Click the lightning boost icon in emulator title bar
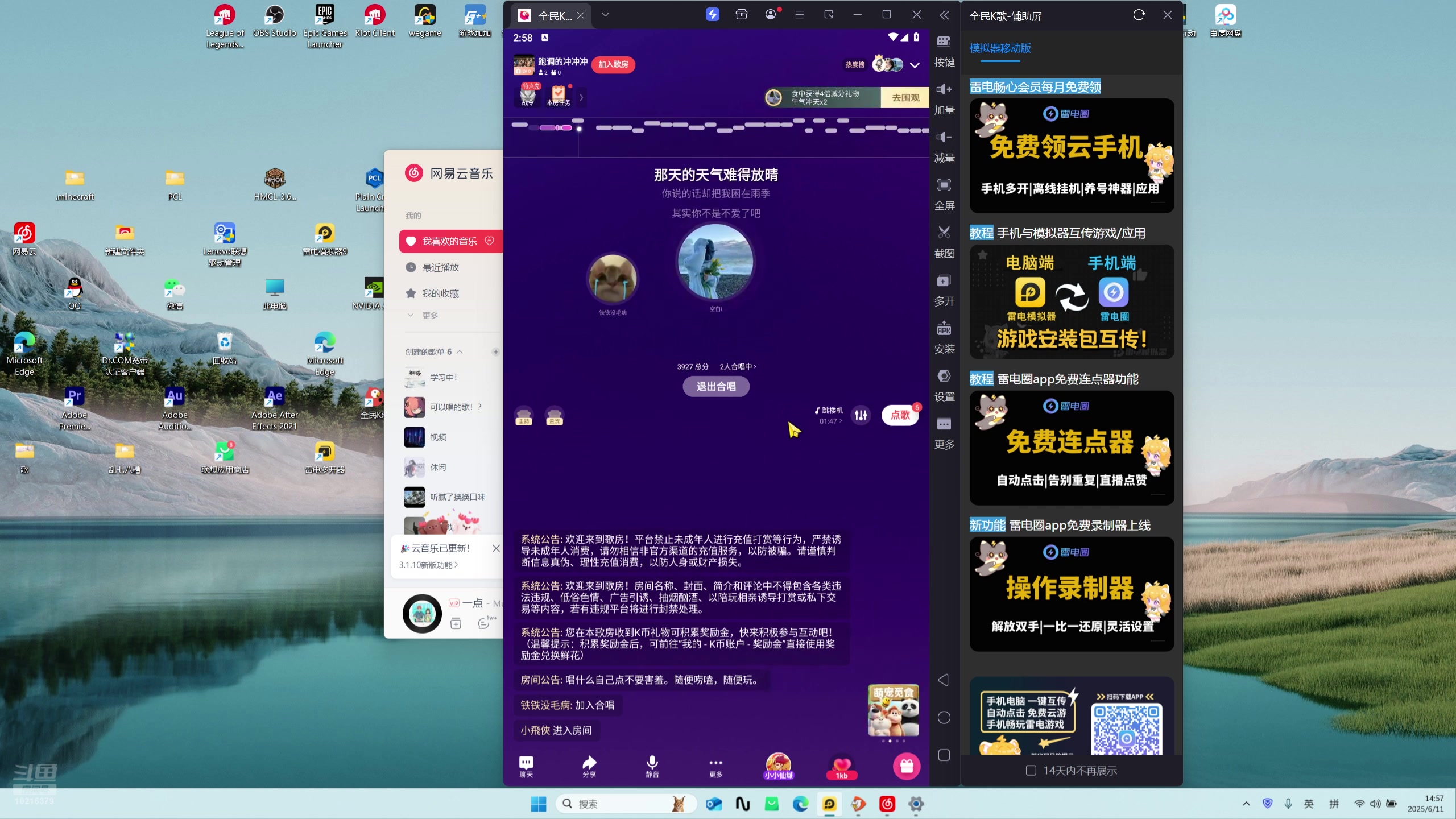This screenshot has height=819, width=1456. click(712, 15)
